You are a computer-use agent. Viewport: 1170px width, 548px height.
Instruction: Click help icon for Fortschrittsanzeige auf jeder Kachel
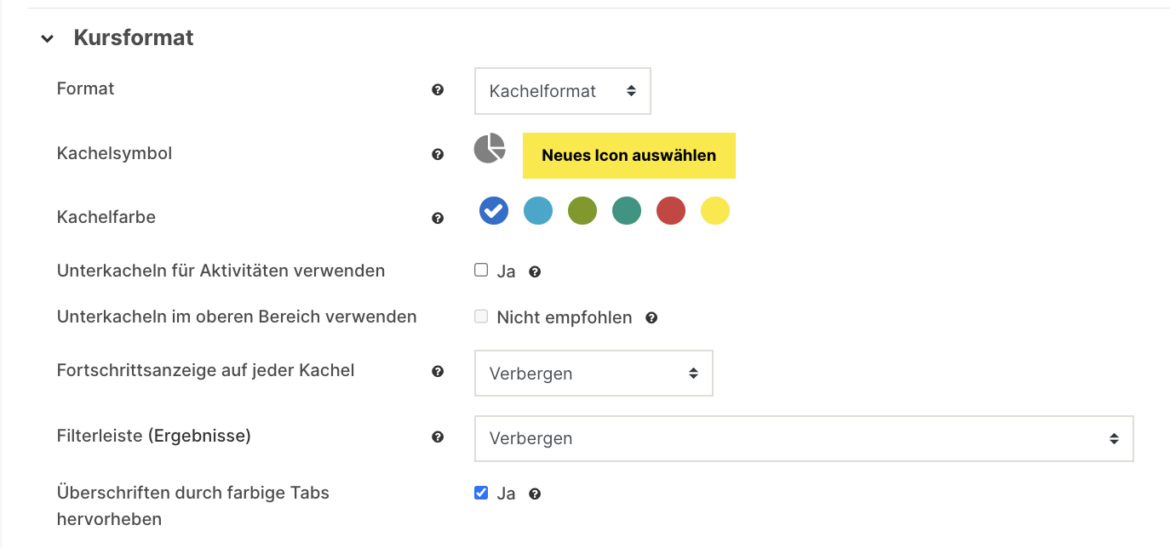point(437,371)
